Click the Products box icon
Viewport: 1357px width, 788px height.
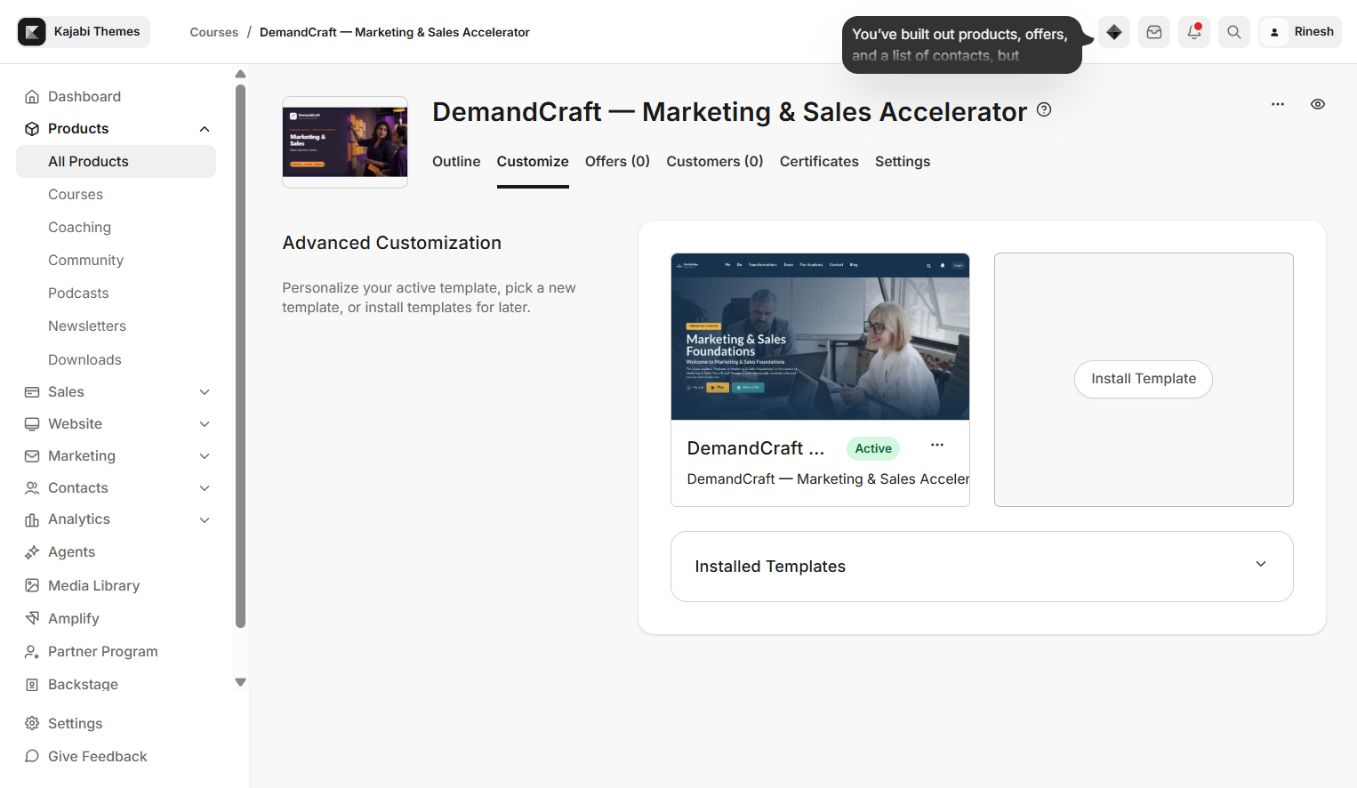pyautogui.click(x=32, y=129)
